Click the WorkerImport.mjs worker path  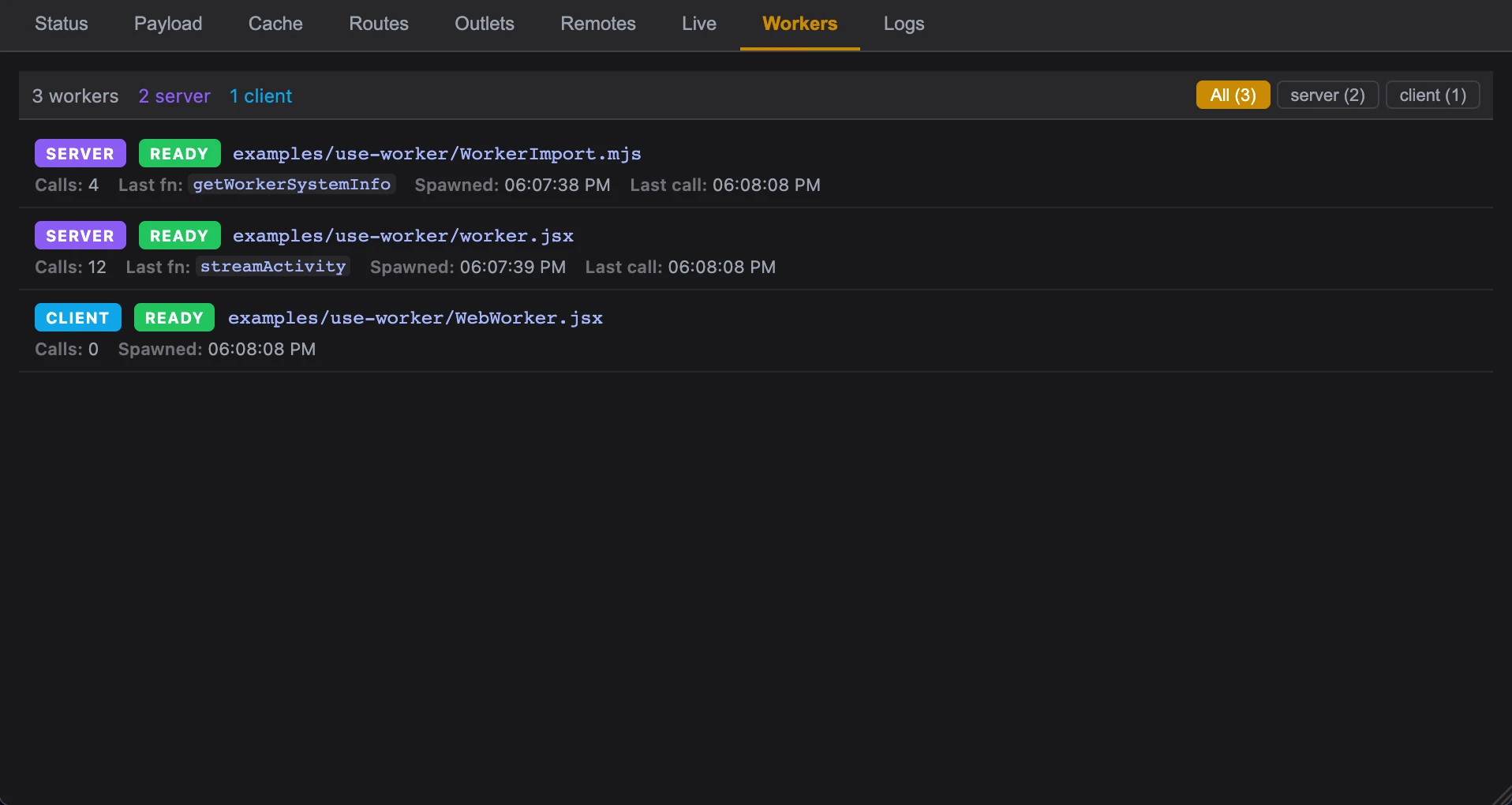pyautogui.click(x=436, y=154)
